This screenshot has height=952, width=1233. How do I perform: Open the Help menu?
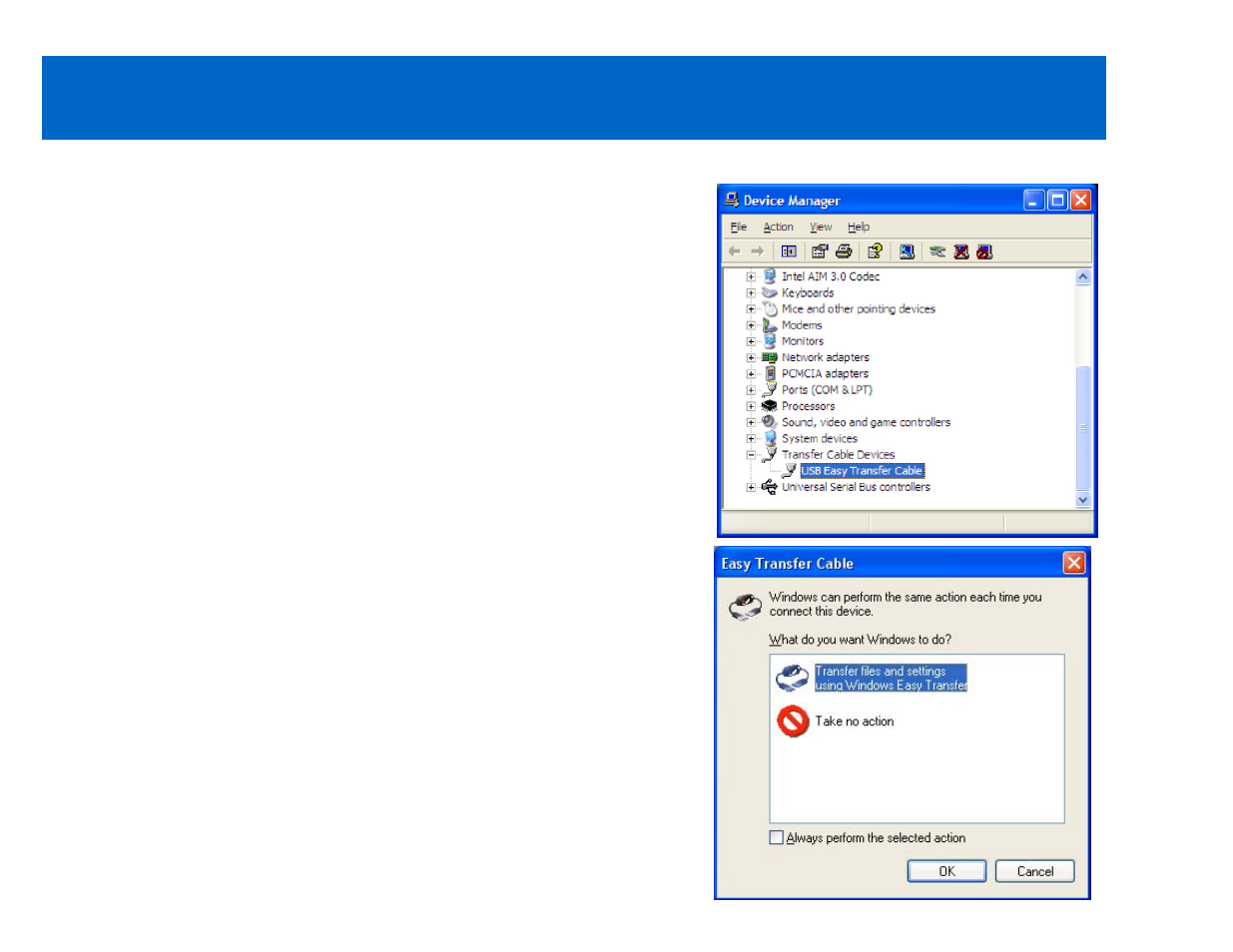pos(859,227)
